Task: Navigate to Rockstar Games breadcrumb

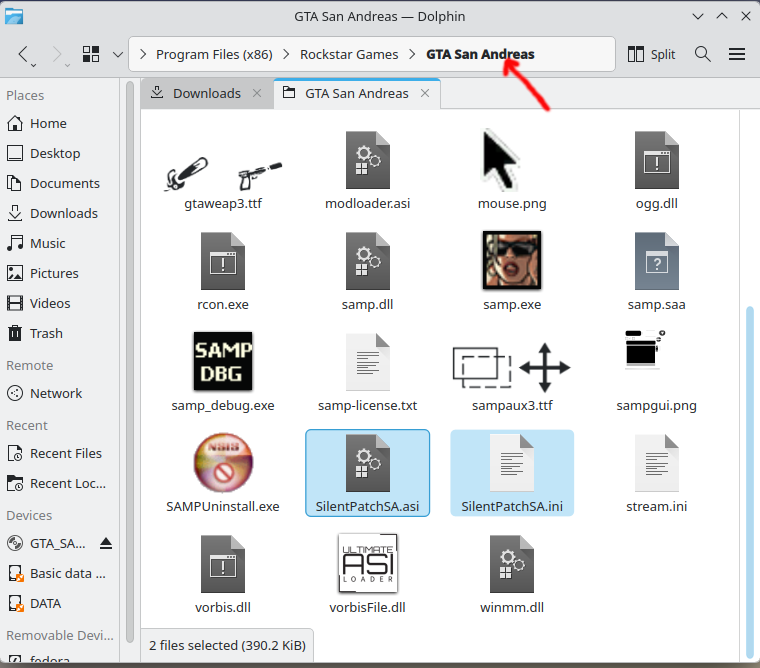Action: point(349,54)
